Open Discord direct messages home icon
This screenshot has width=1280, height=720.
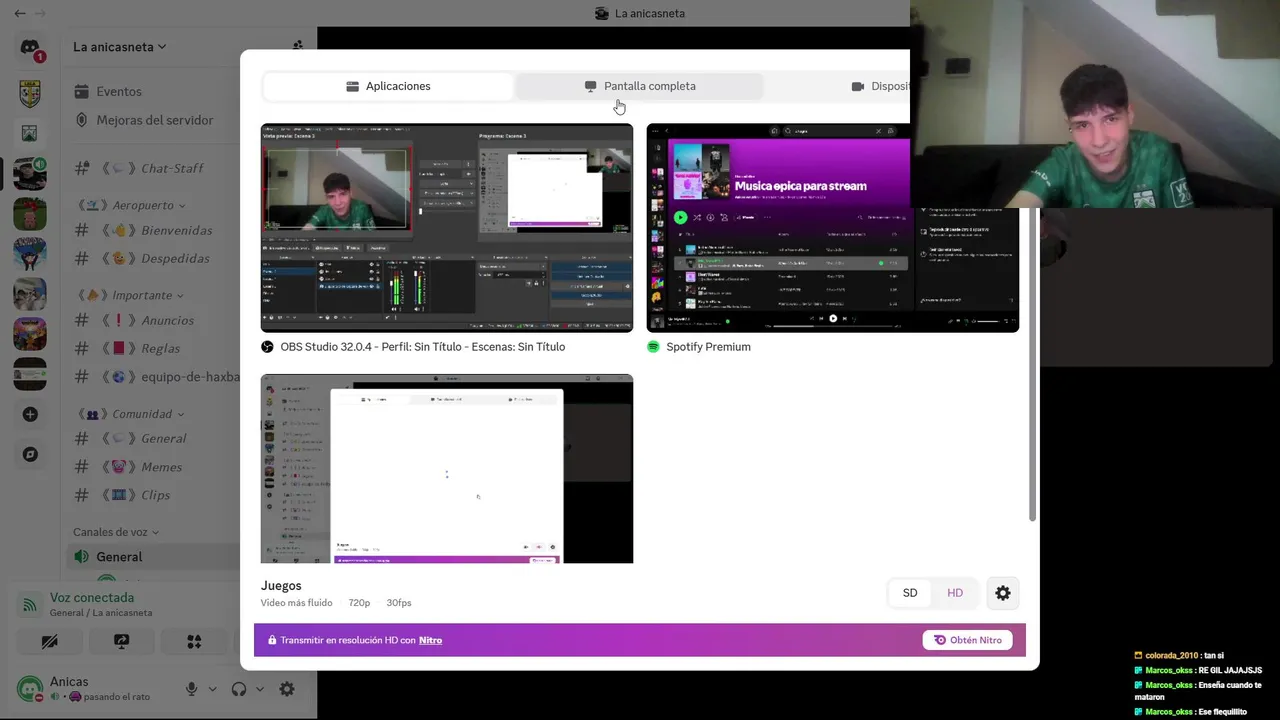click(30, 48)
